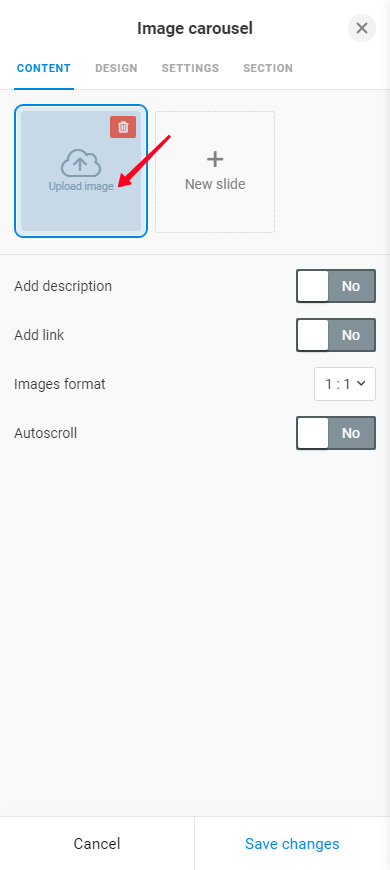Select the first slide thumbnail

81,171
